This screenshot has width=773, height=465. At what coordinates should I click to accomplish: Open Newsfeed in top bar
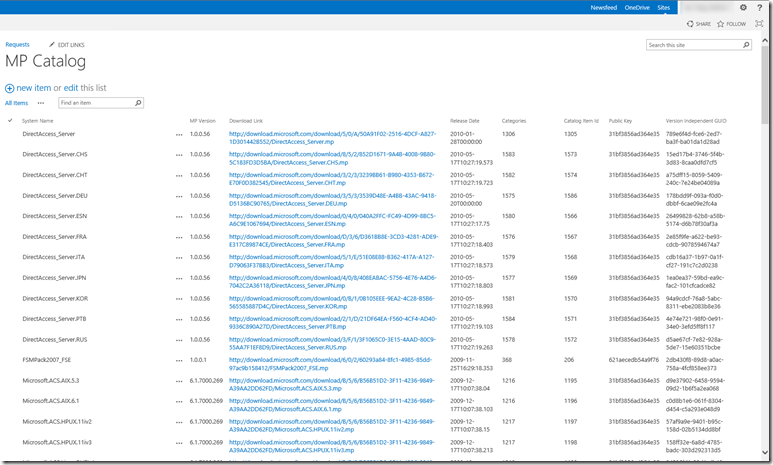click(x=604, y=7)
